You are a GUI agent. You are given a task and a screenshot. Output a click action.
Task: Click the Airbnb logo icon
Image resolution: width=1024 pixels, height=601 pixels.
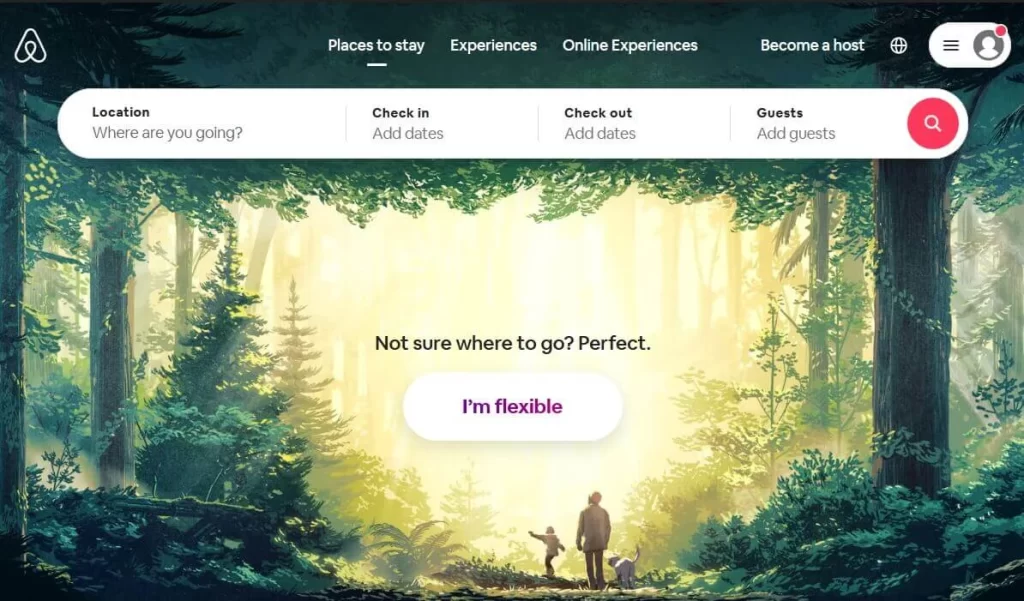pyautogui.click(x=31, y=46)
